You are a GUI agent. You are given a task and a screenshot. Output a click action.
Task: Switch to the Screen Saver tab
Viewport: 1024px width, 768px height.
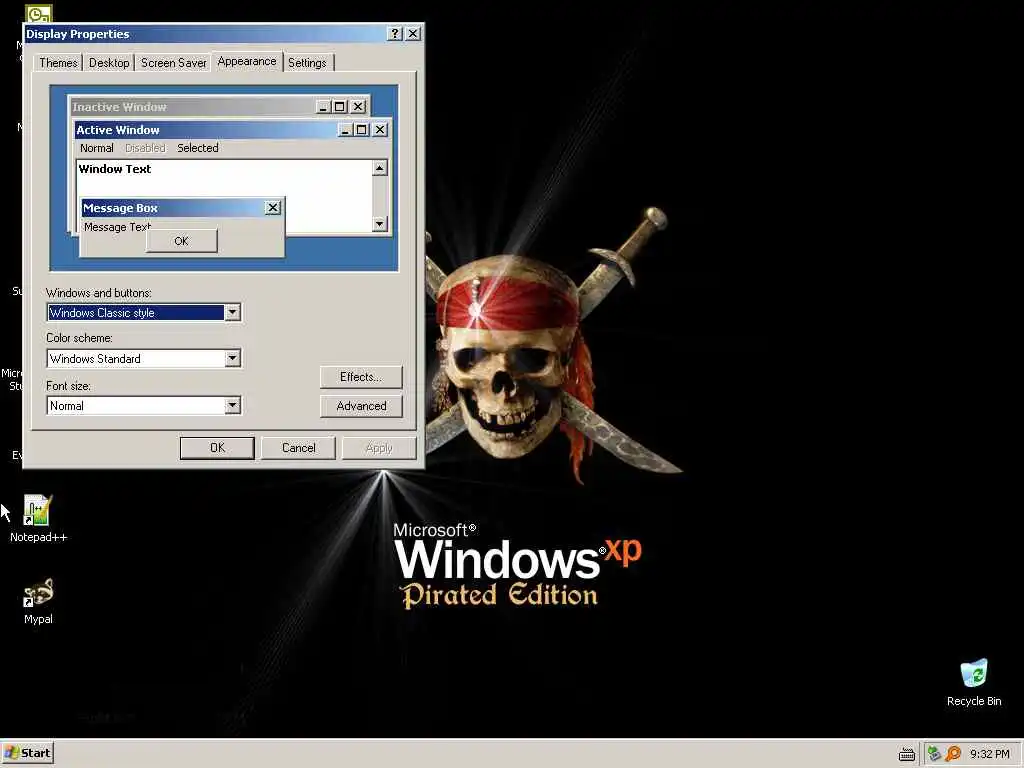click(174, 63)
